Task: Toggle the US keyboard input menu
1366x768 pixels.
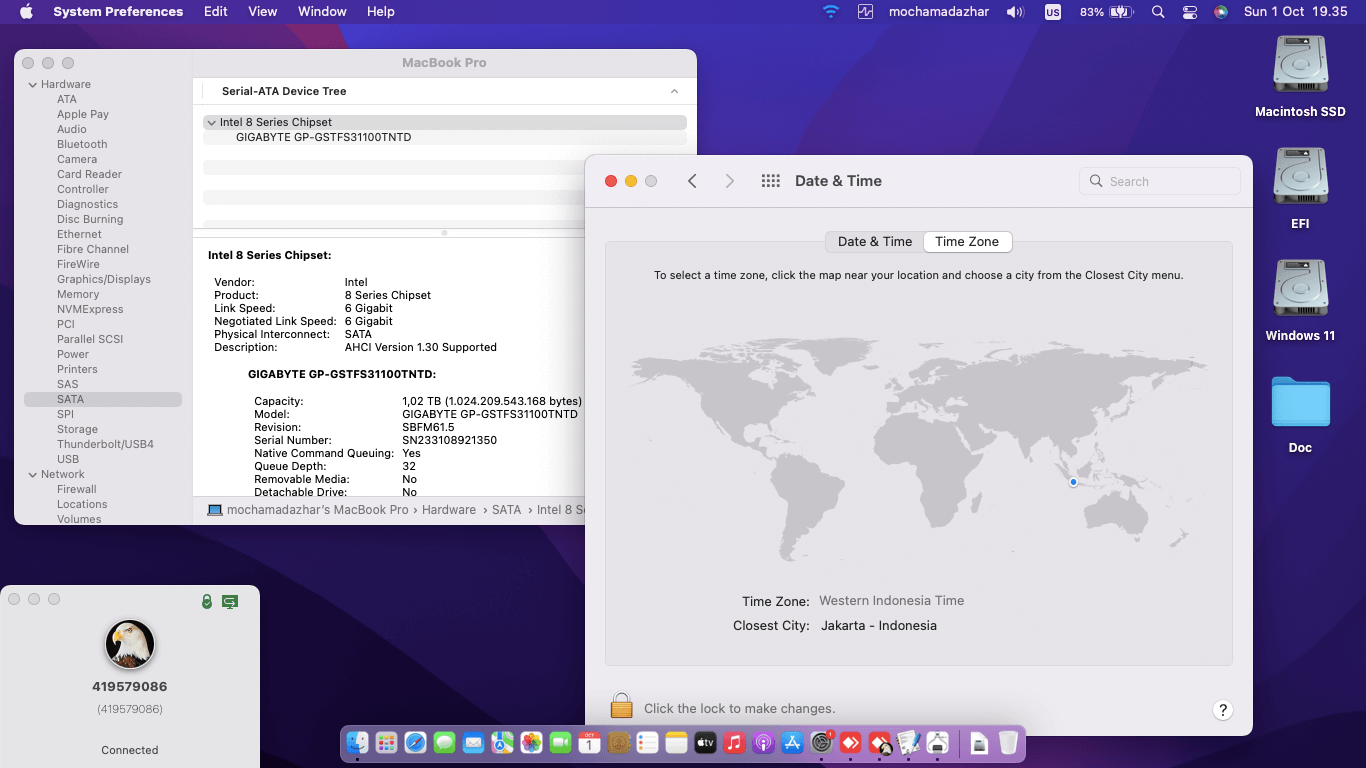Action: pos(1052,11)
